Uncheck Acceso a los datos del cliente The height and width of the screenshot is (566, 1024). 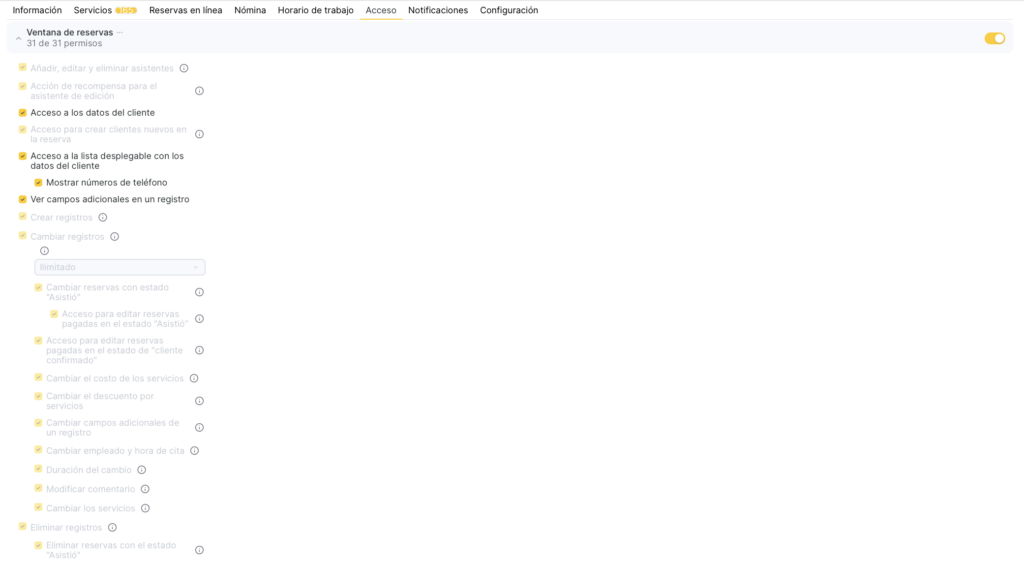(23, 113)
